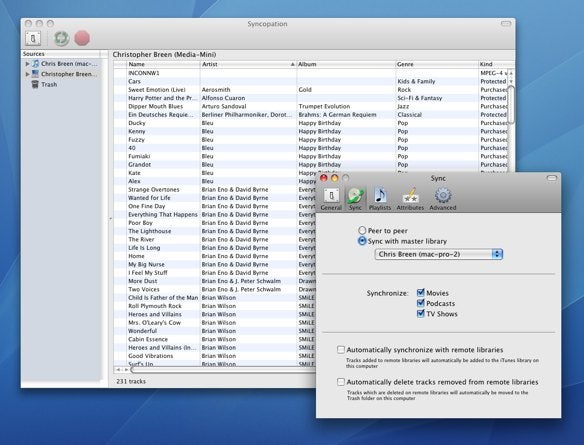Image resolution: width=584 pixels, height=445 pixels.
Task: Click album Brahms: A German Requiem cell
Action: [x=337, y=115]
